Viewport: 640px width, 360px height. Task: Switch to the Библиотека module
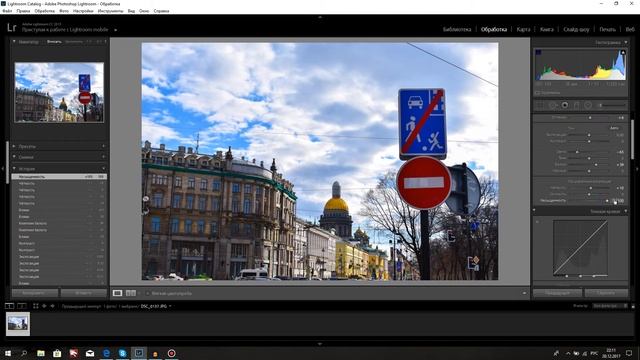coord(457,29)
